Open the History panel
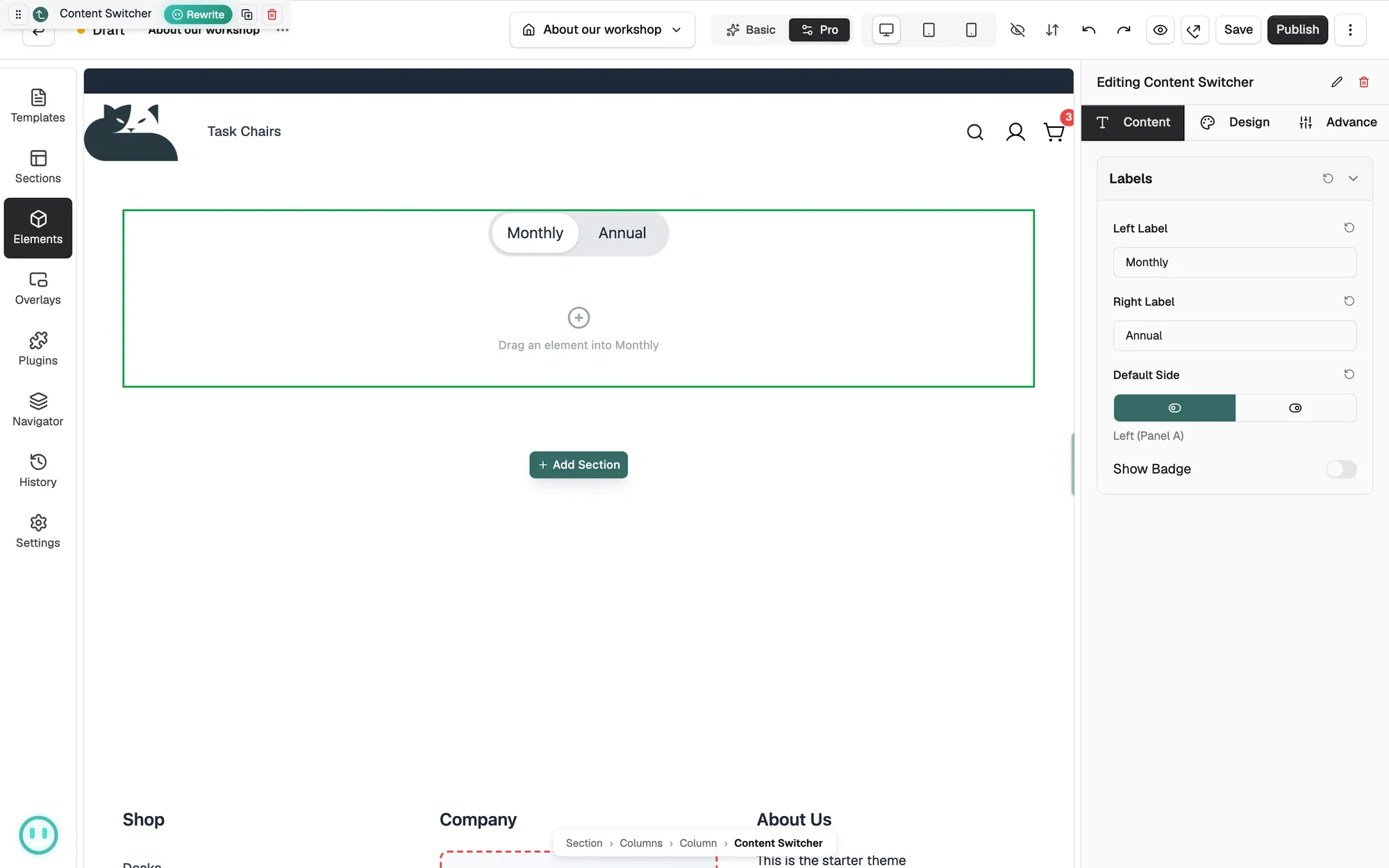 pos(38,471)
